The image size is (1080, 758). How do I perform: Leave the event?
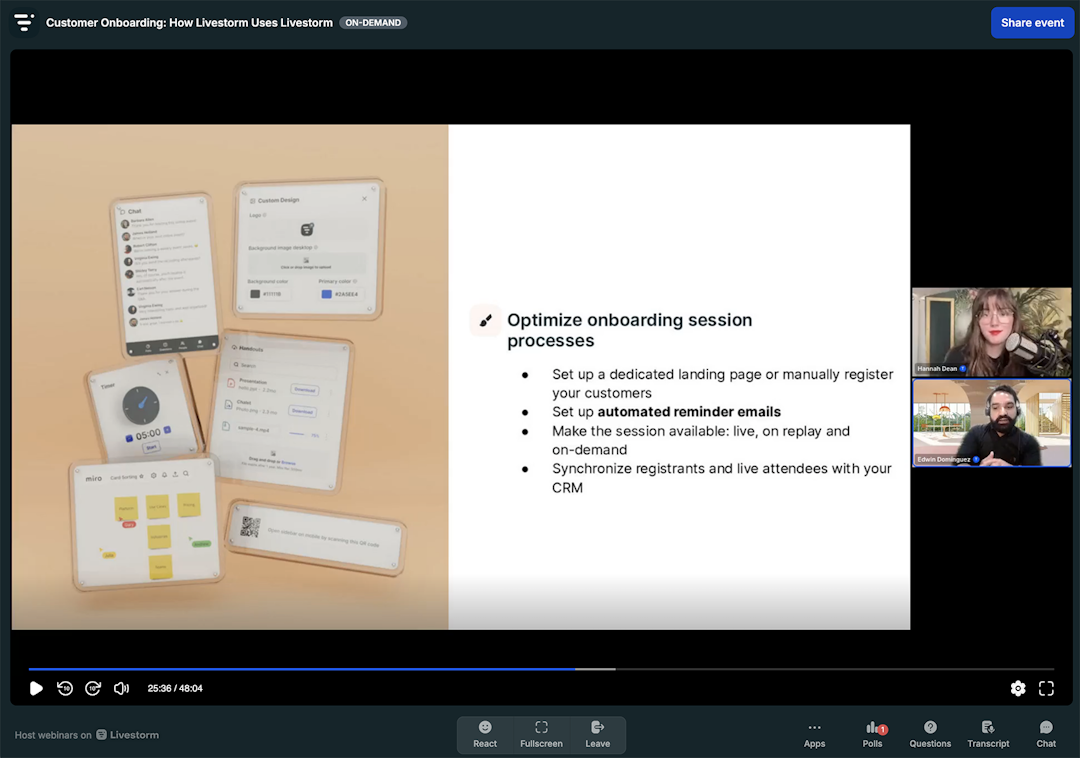click(x=597, y=735)
